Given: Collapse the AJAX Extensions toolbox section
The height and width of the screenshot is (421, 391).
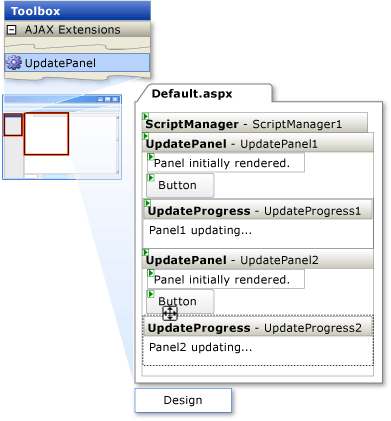Looking at the screenshot, I should pyautogui.click(x=12, y=30).
